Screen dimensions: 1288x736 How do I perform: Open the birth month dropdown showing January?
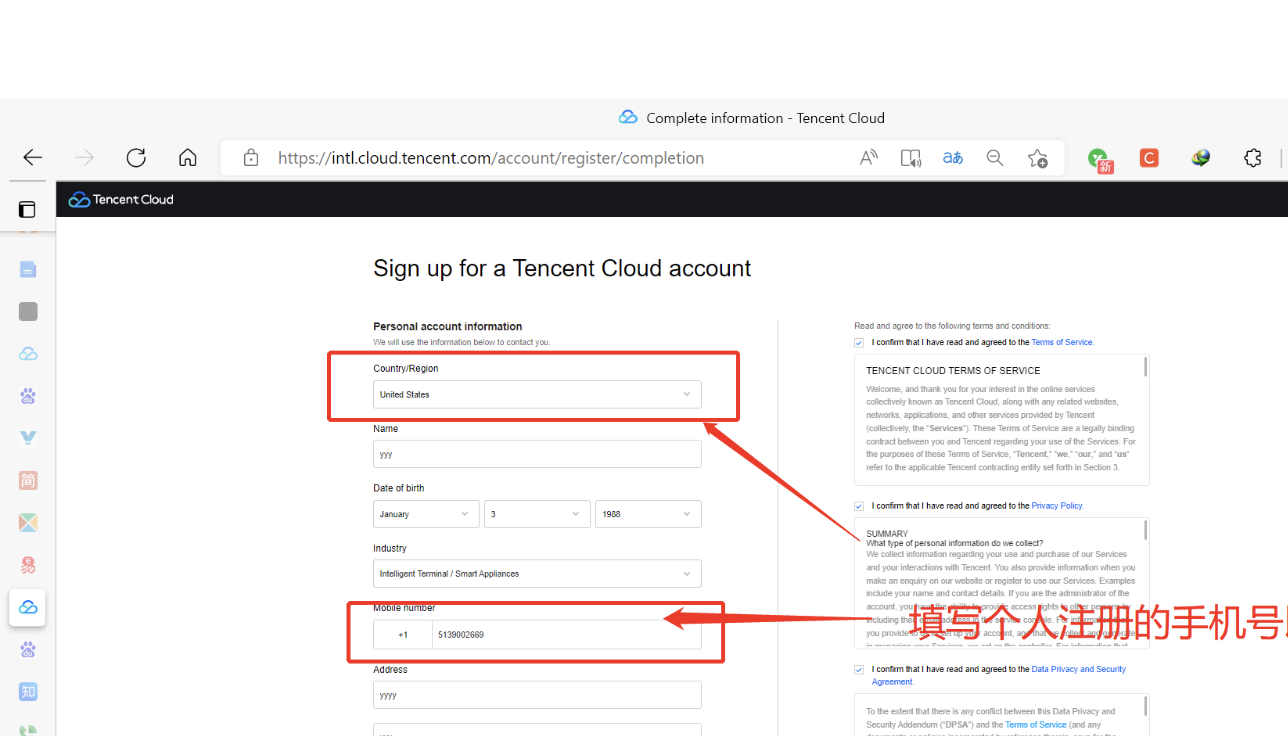coord(425,514)
